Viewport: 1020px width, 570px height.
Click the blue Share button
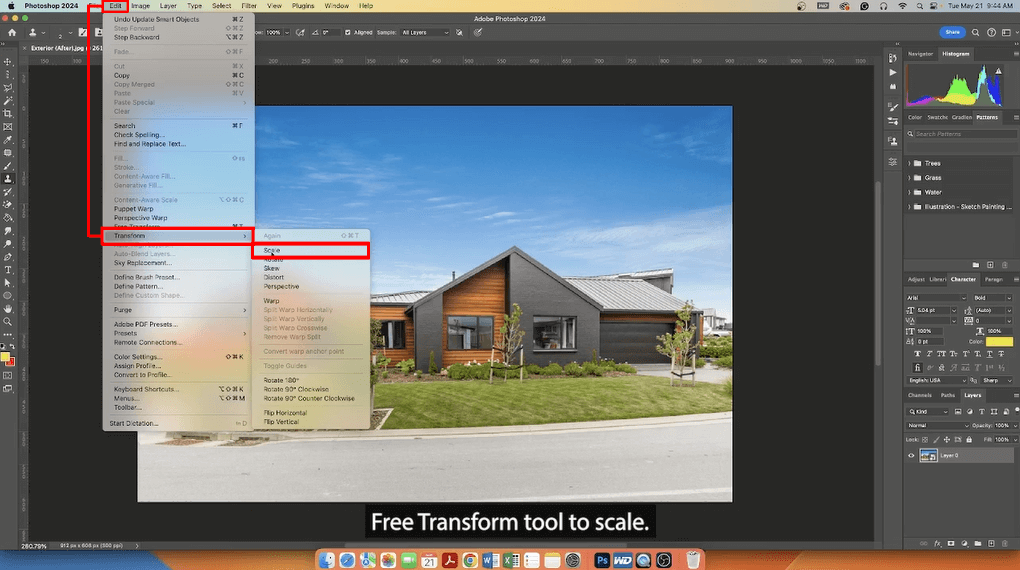click(x=952, y=32)
